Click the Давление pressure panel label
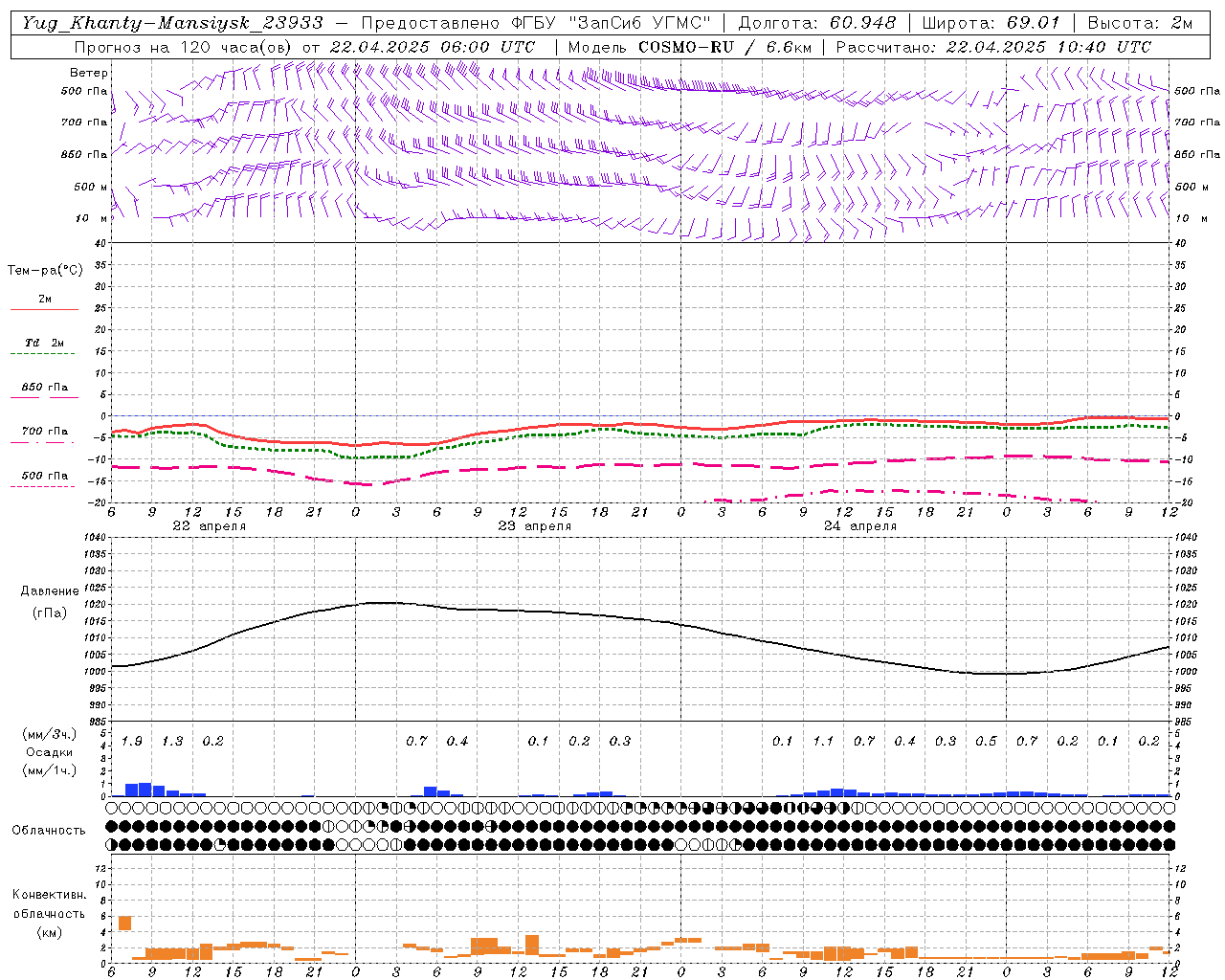1225x980 pixels. (x=50, y=591)
